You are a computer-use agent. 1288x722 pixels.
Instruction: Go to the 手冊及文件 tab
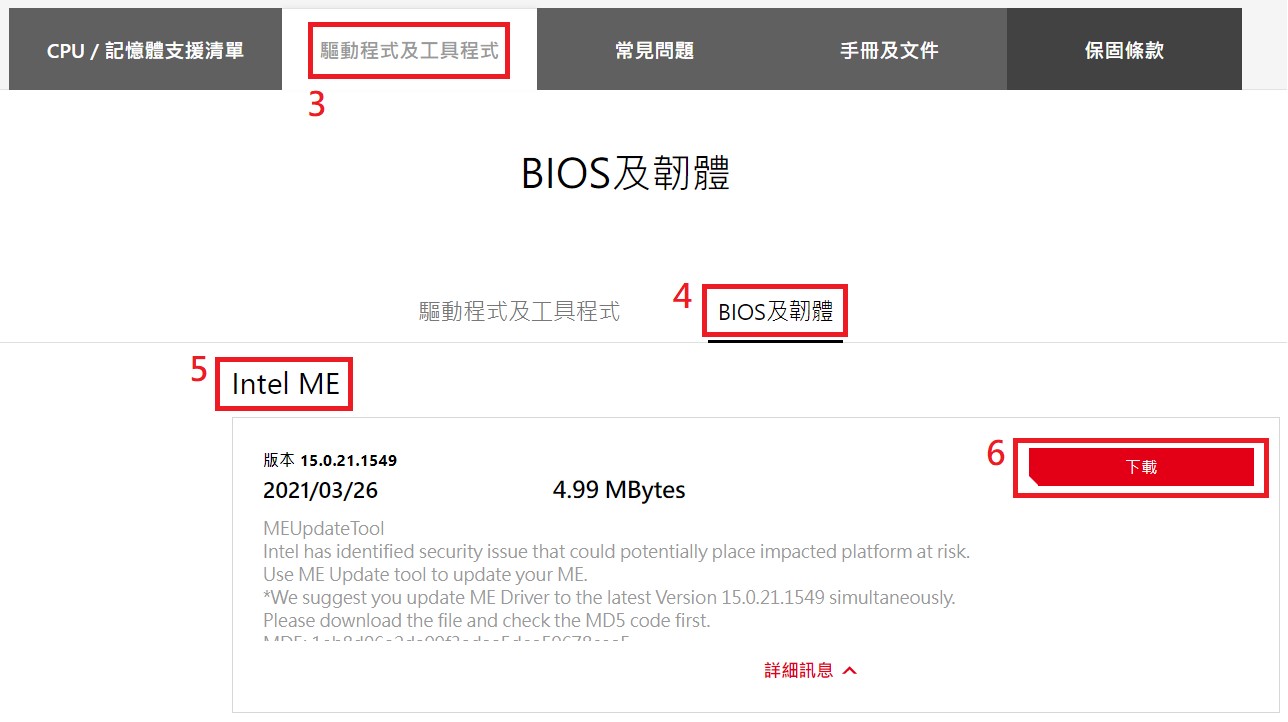(x=889, y=50)
